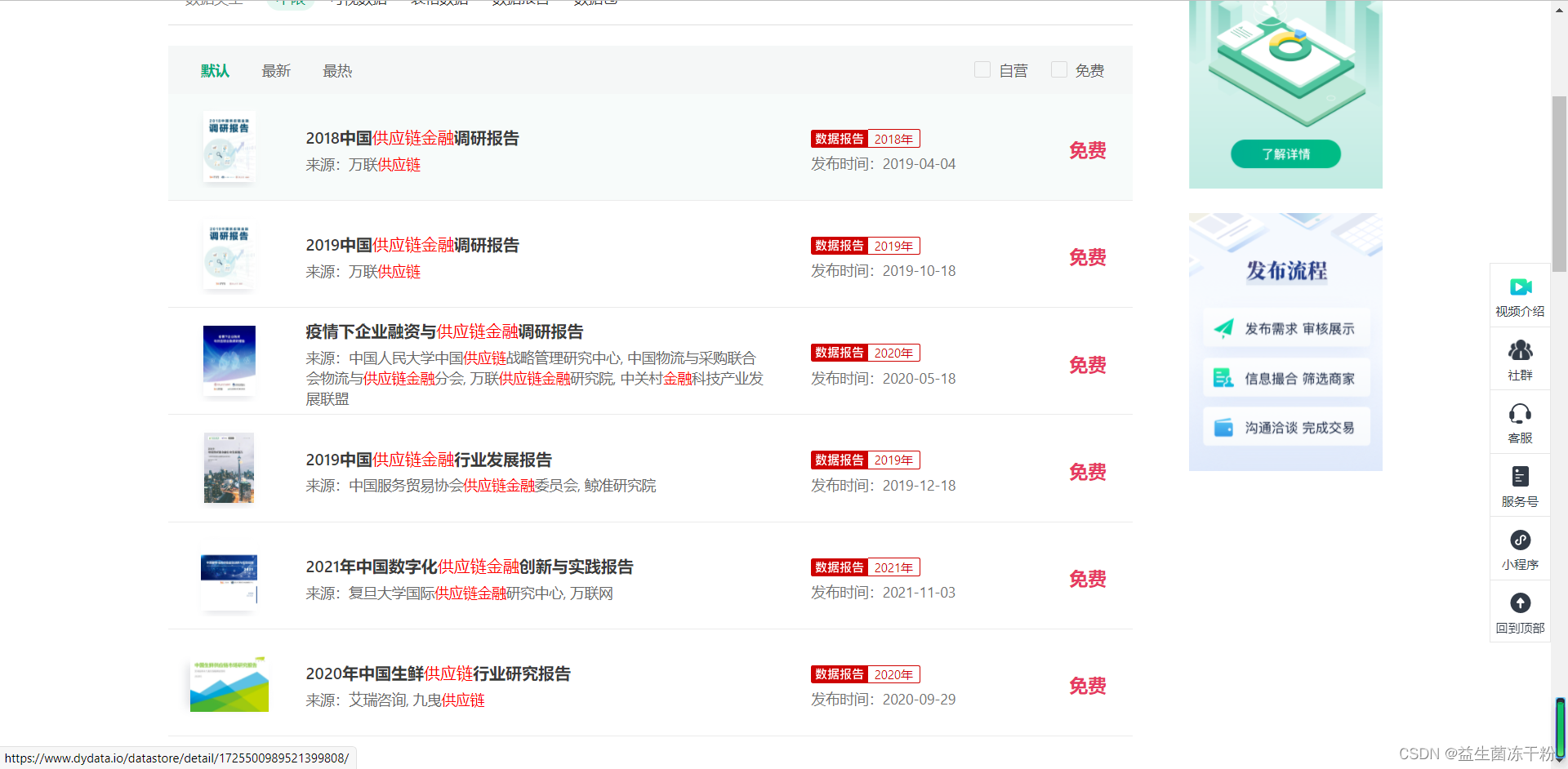Click the 发布流程 heading banner
The image size is (1568, 769).
click(x=1286, y=271)
